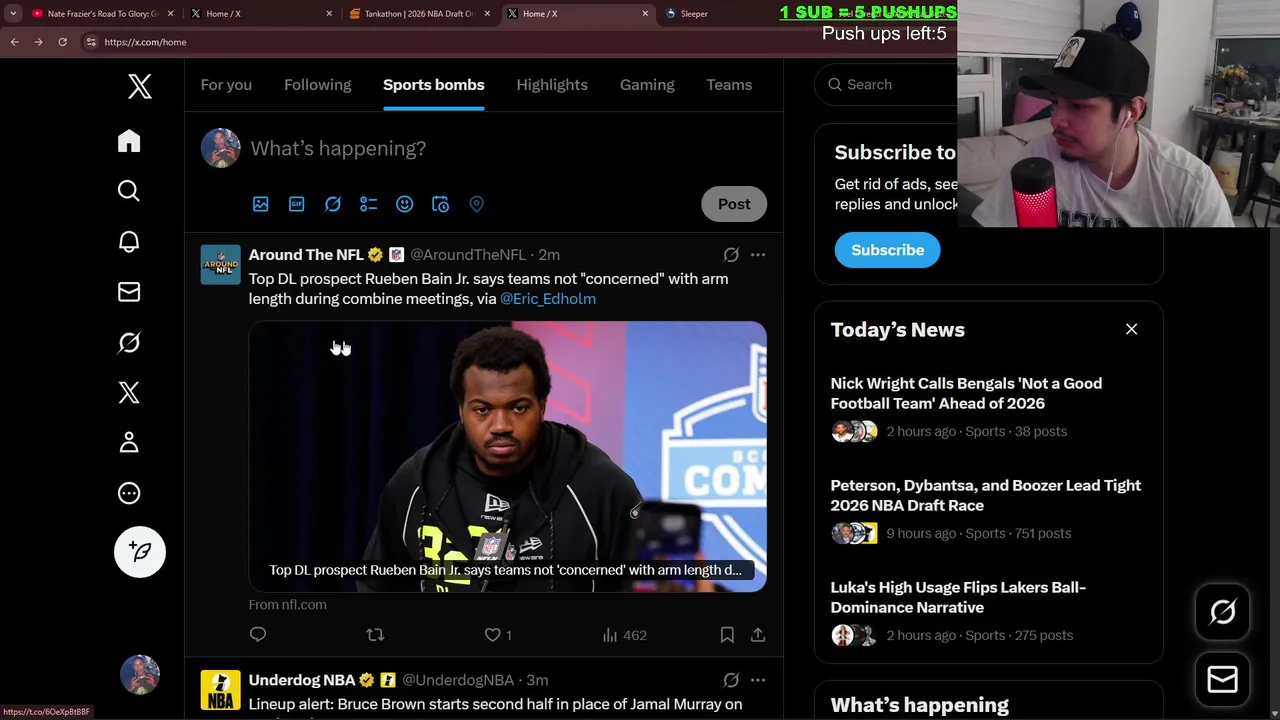Bookmark the Around The NFL post
The height and width of the screenshot is (720, 1280).
(x=727, y=635)
